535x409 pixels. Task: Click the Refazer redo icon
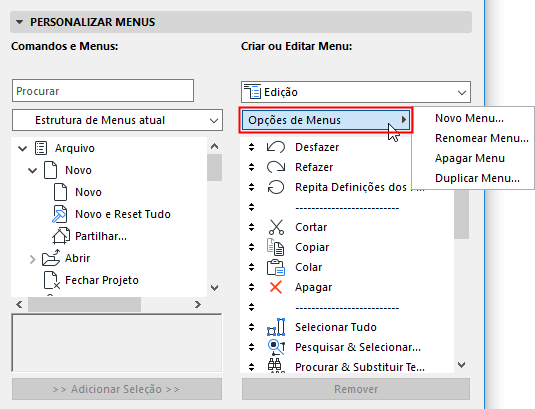(275, 167)
